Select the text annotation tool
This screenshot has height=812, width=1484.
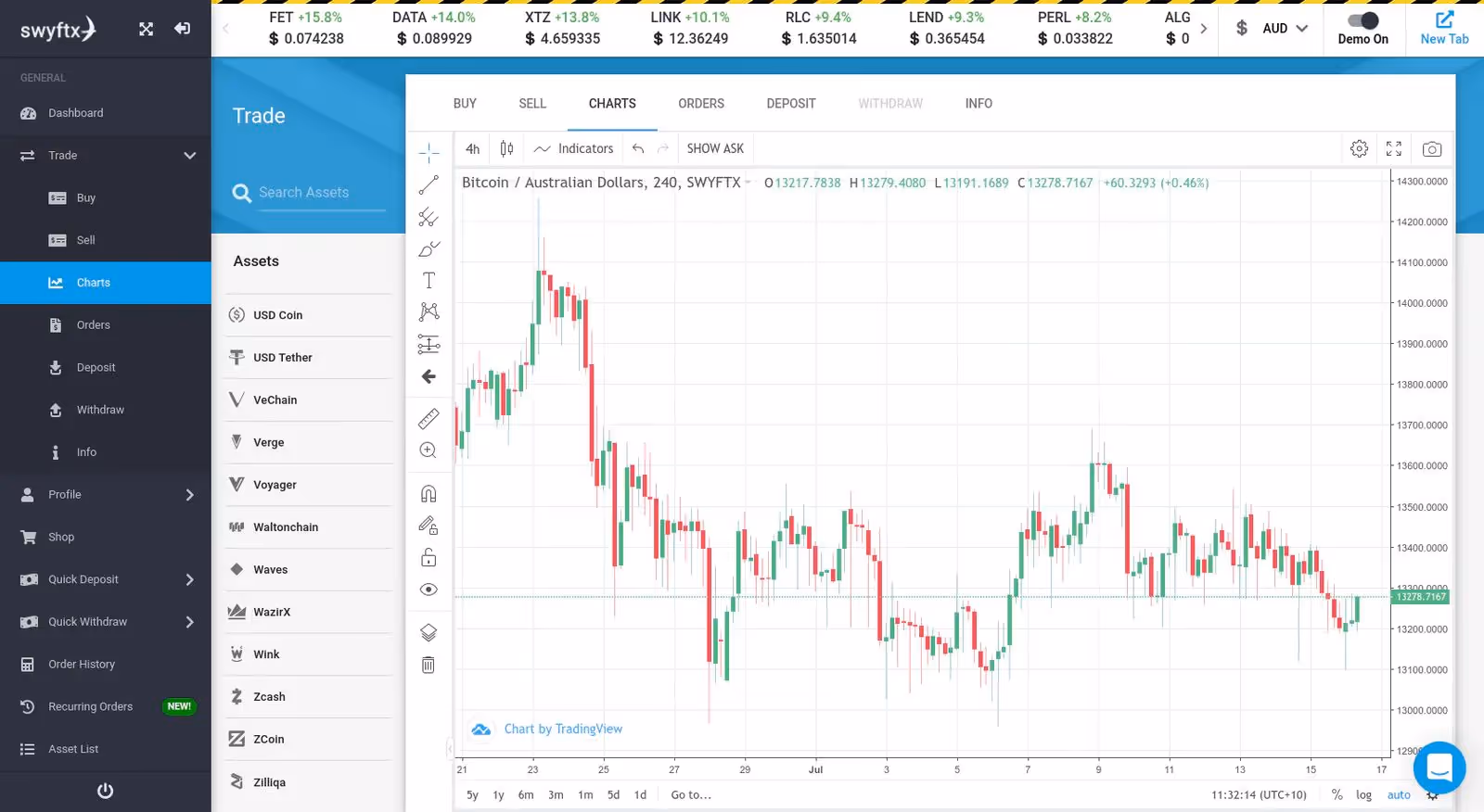(x=429, y=281)
